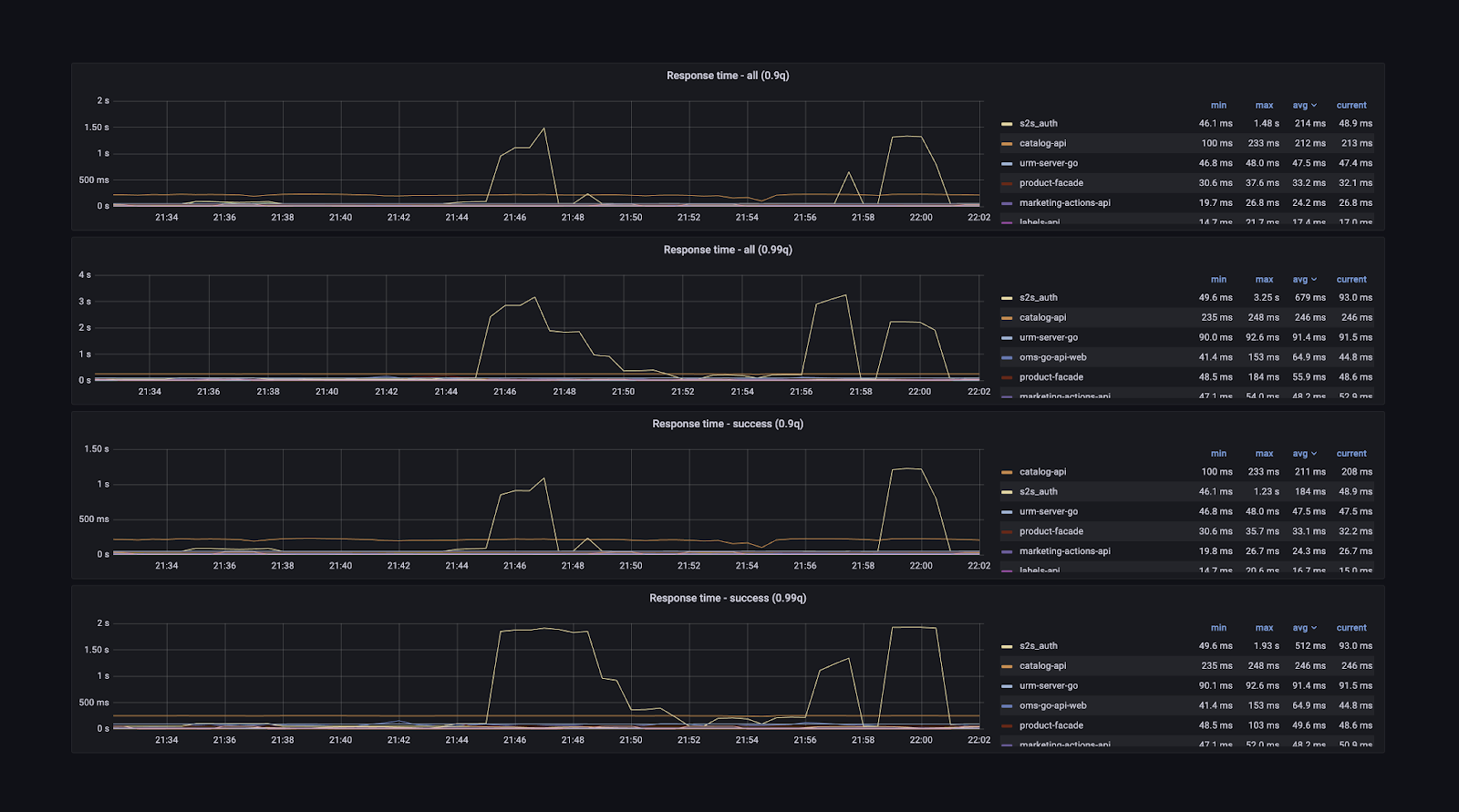The height and width of the screenshot is (812, 1459).
Task: Sort by min column in 'all (0.9q)' legend
Action: [x=1218, y=106]
